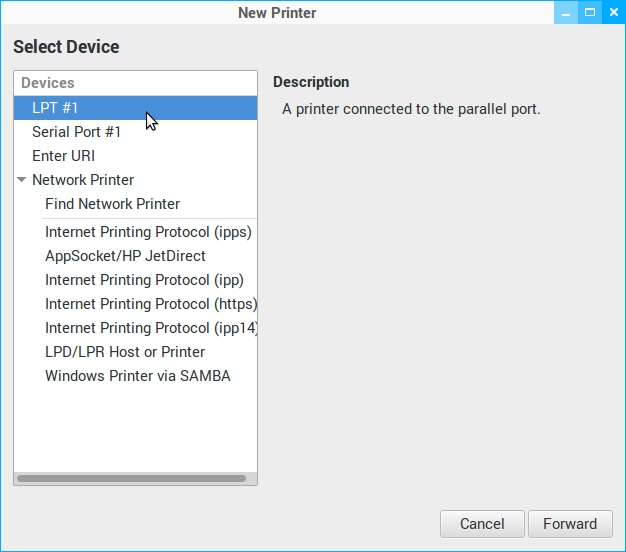Viewport: 626px width, 552px height.
Task: Select Internet Printing Protocol (ipps)
Action: pos(148,232)
